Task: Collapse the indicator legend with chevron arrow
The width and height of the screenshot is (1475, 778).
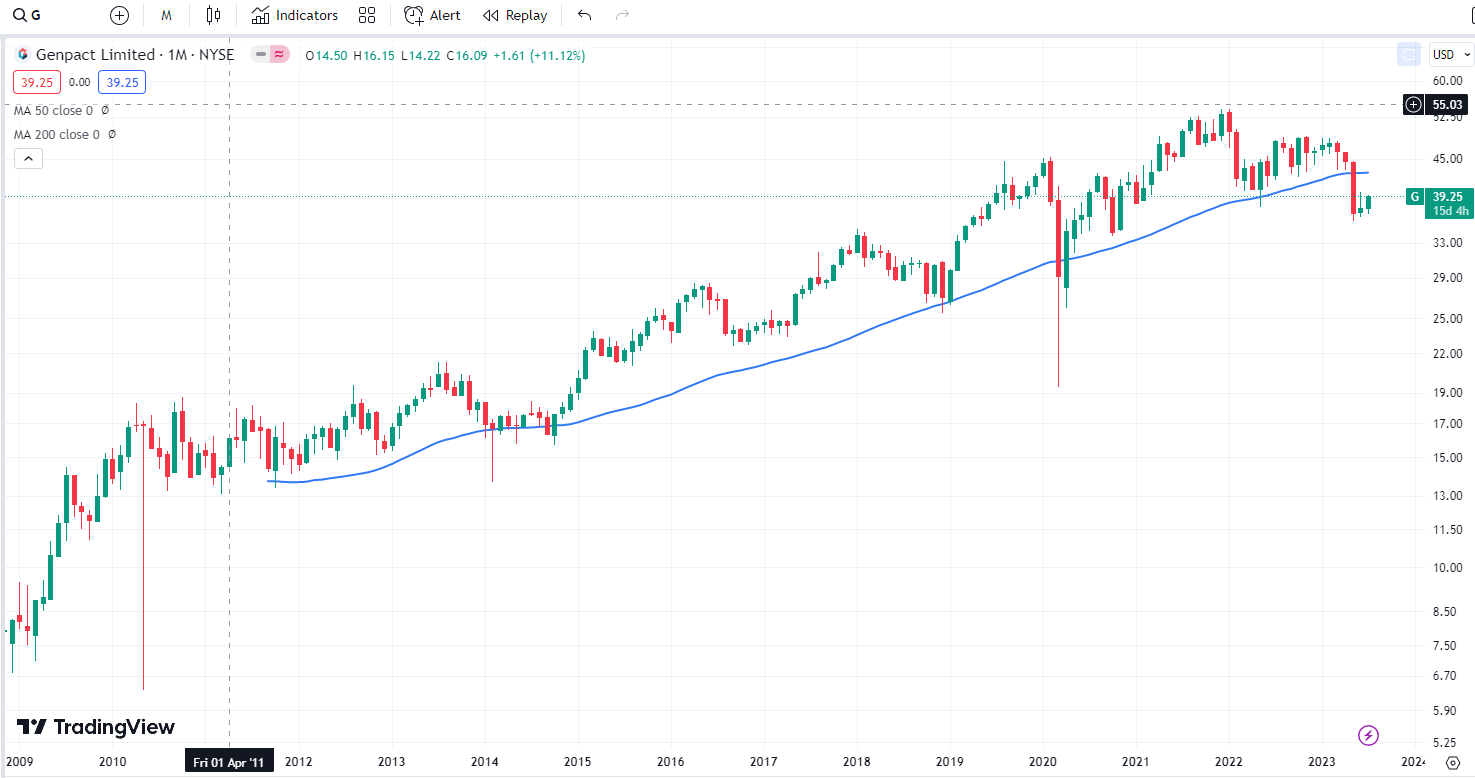Action: click(28, 158)
